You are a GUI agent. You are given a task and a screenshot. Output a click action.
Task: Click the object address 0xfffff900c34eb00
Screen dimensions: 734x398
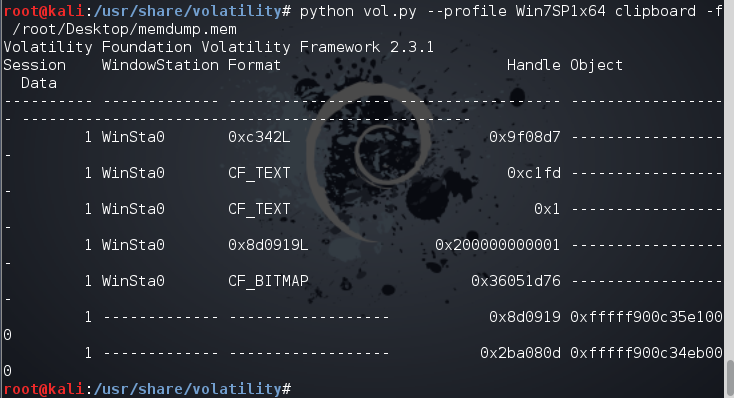(x=646, y=354)
